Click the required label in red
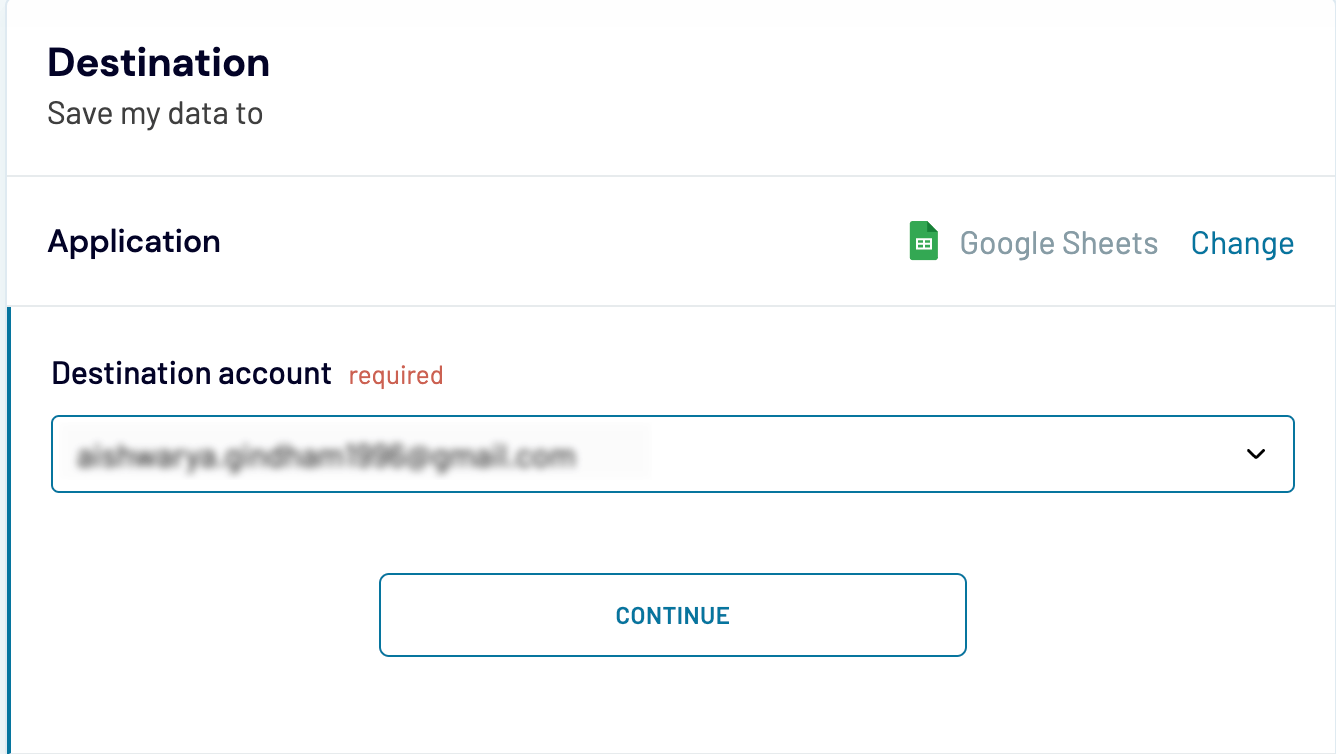Screen dimensions: 1336x754 point(395,375)
